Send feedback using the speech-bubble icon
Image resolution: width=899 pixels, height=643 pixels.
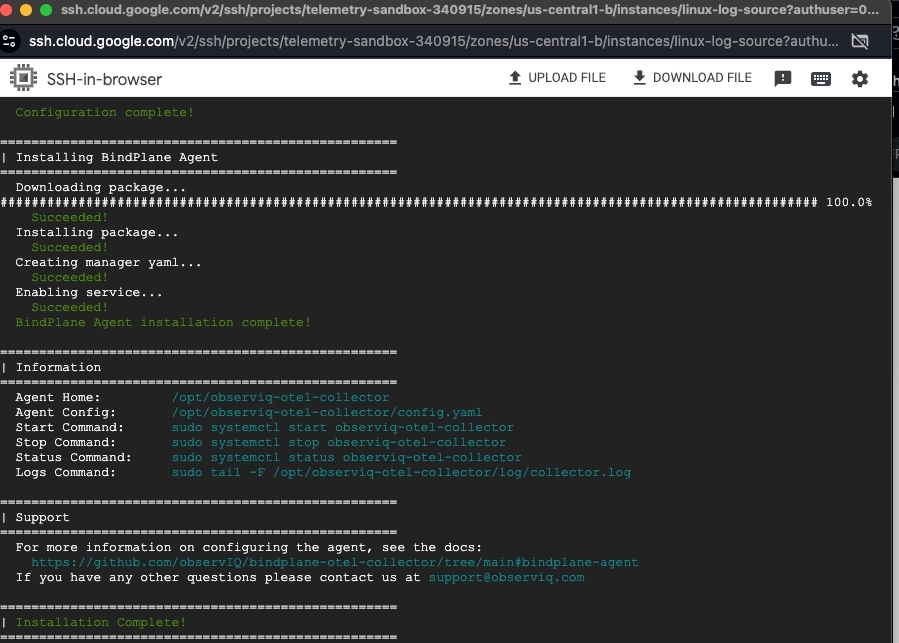click(783, 78)
